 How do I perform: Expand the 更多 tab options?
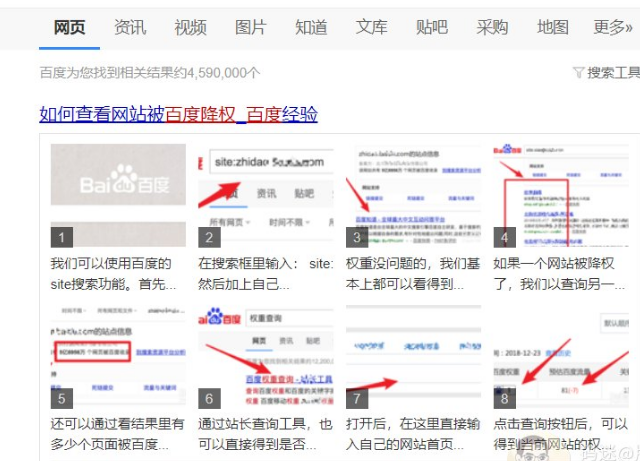coord(613,27)
